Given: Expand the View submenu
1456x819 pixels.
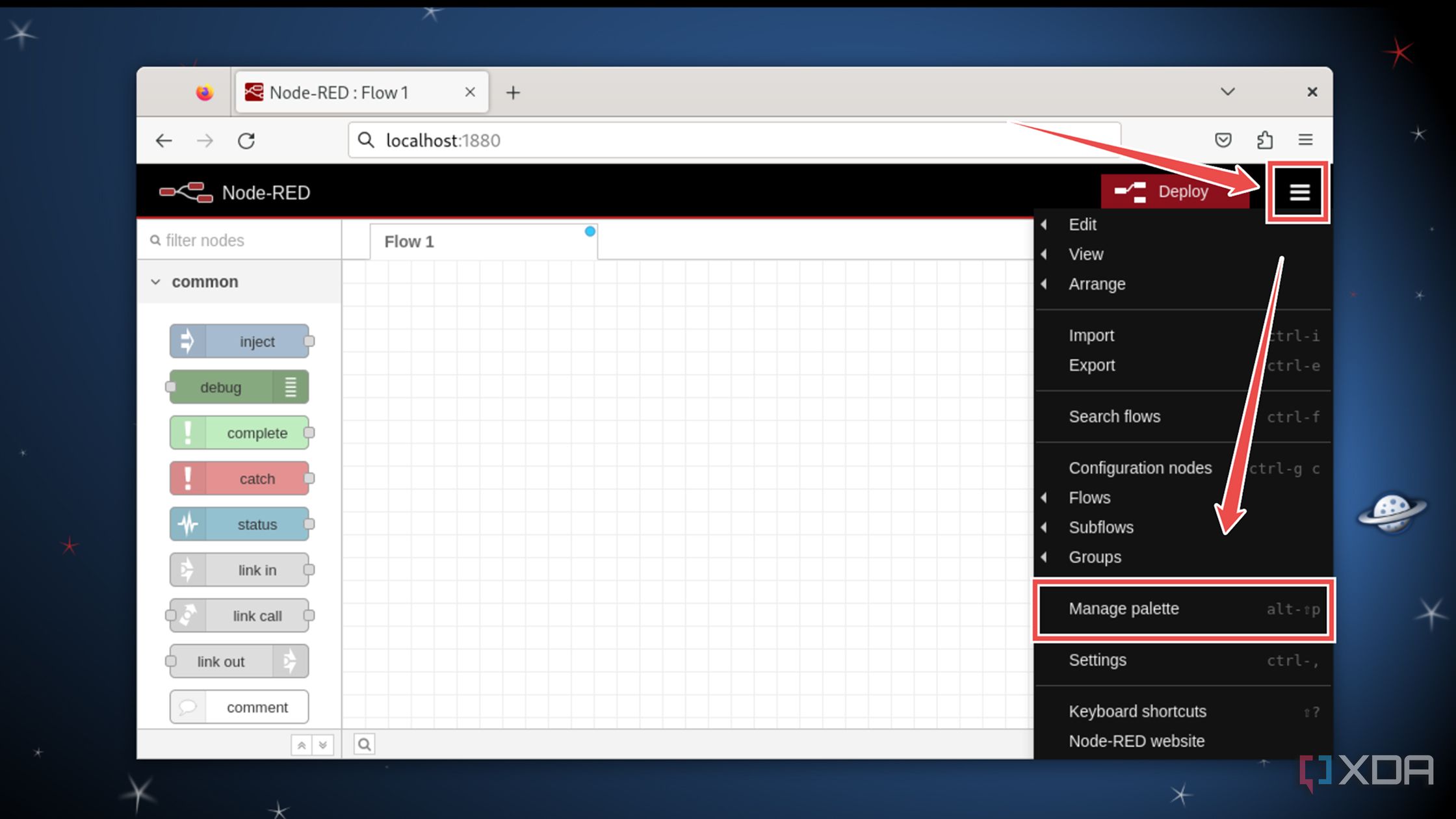Looking at the screenshot, I should (x=1085, y=254).
